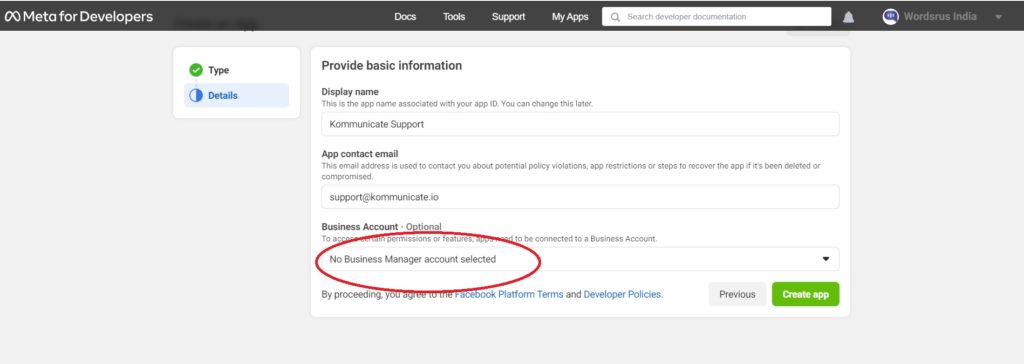Open the Docs menu
The width and height of the screenshot is (1024, 364).
click(x=405, y=17)
